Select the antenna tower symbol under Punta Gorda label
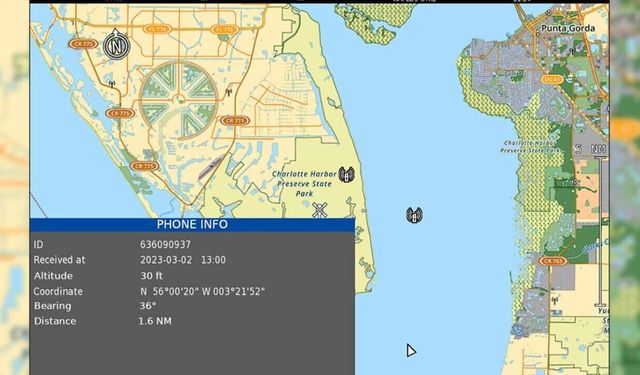Screen dimensions: 640x375 pos(572,51)
